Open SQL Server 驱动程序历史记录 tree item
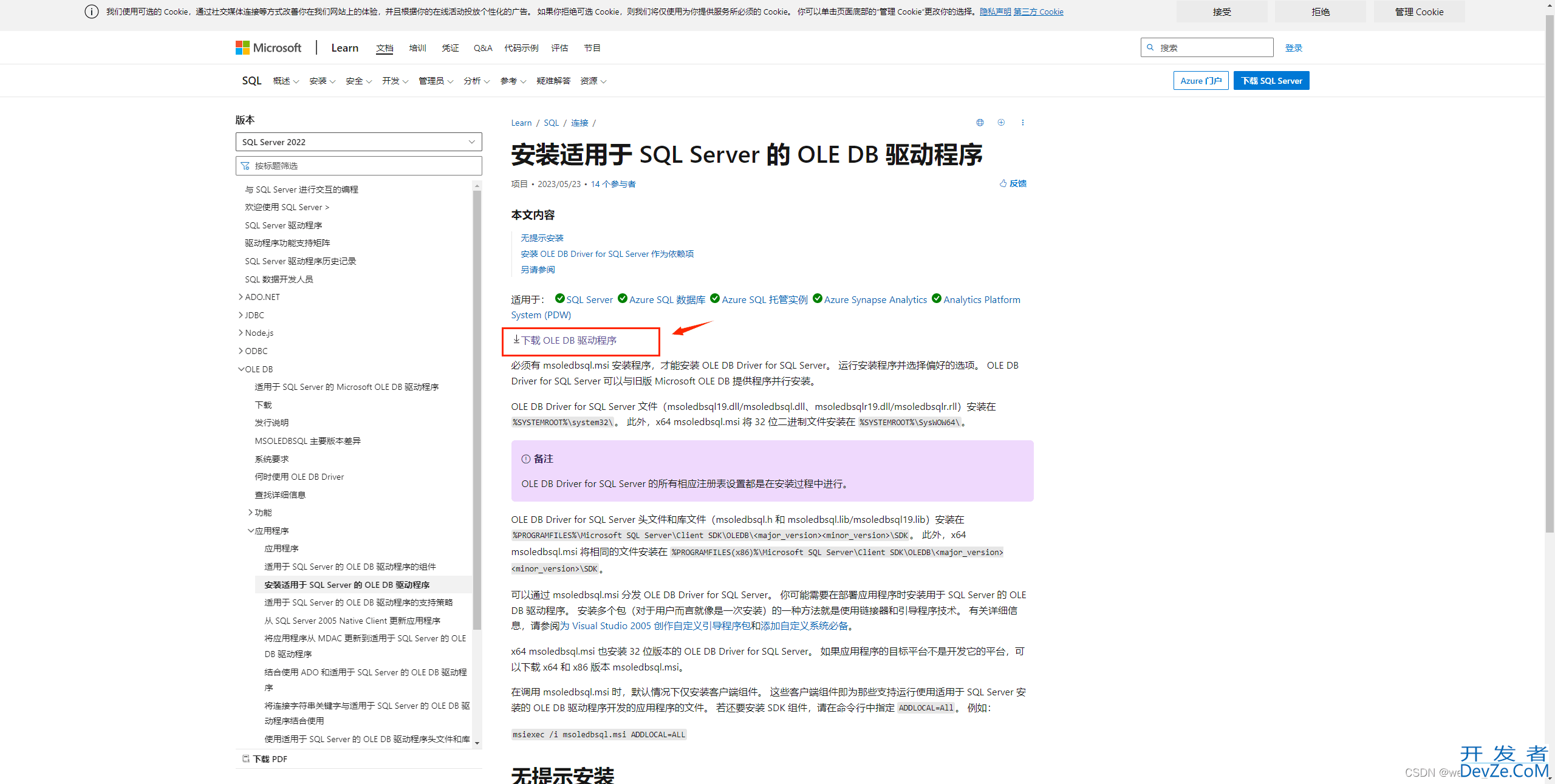The width and height of the screenshot is (1555, 784). click(x=300, y=261)
